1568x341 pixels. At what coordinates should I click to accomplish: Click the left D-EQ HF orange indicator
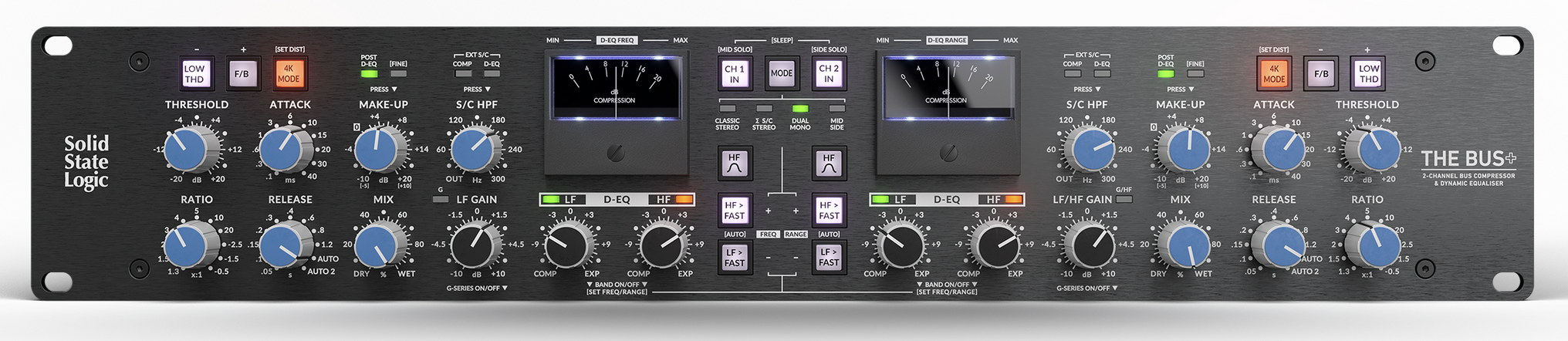684,200
